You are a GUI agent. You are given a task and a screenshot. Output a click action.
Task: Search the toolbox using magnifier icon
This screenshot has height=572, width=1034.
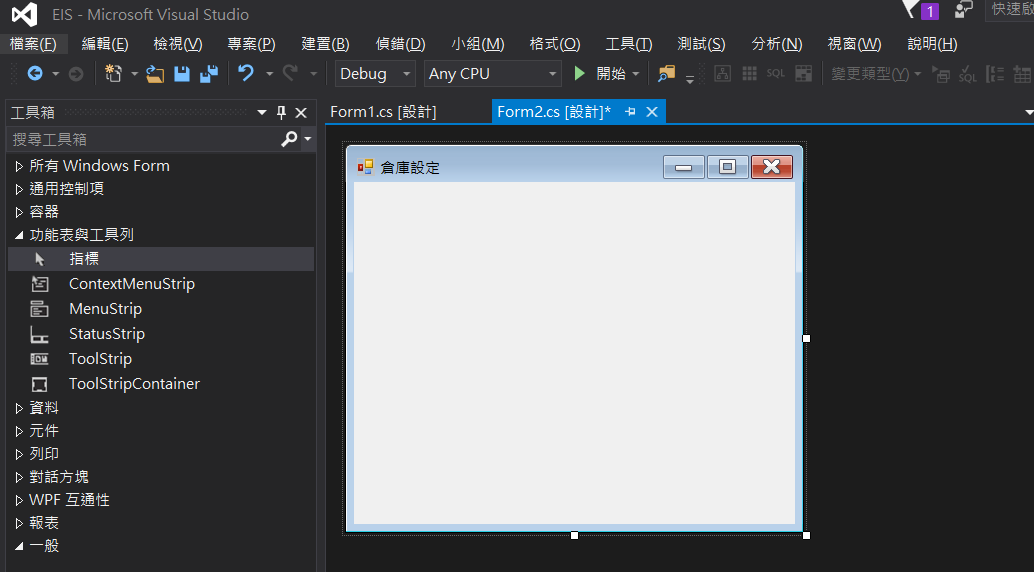pos(289,139)
